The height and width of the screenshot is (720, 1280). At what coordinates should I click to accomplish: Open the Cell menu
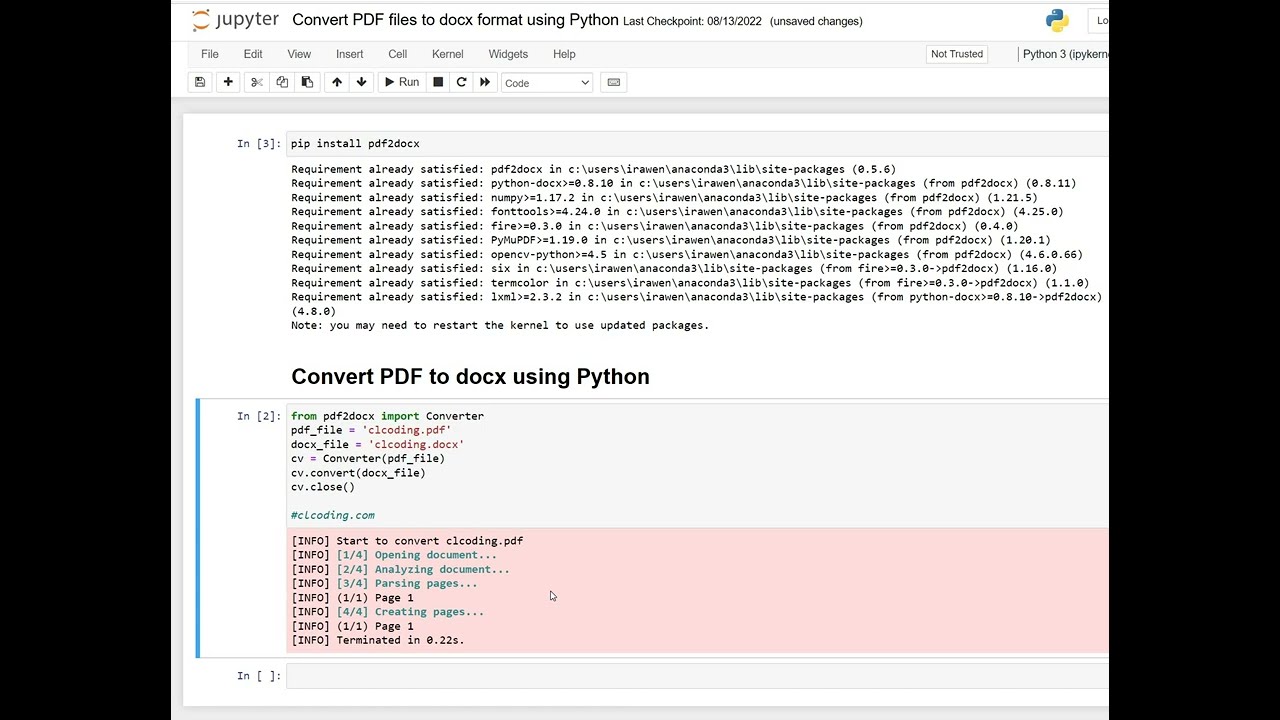coord(398,54)
